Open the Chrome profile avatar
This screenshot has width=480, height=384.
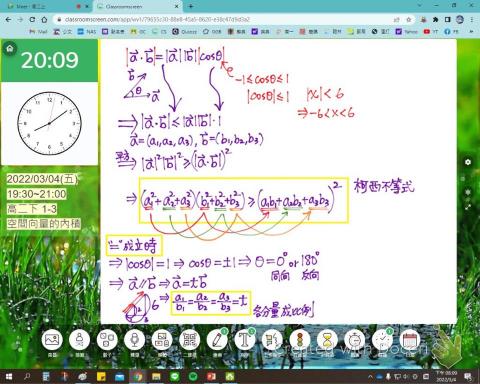pos(460,20)
